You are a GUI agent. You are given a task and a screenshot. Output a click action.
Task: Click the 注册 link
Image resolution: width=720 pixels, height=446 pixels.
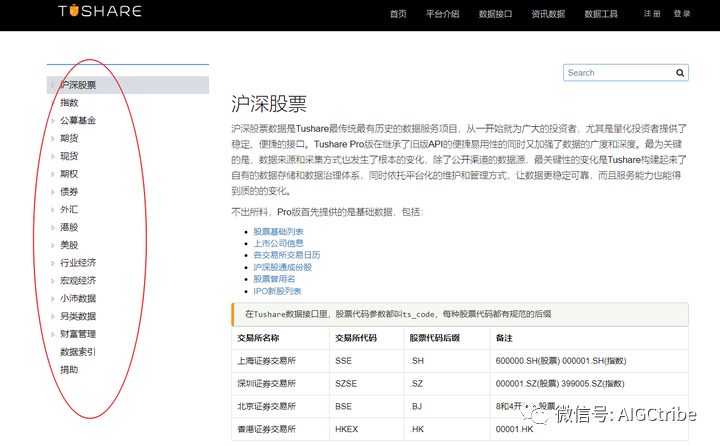[652, 14]
